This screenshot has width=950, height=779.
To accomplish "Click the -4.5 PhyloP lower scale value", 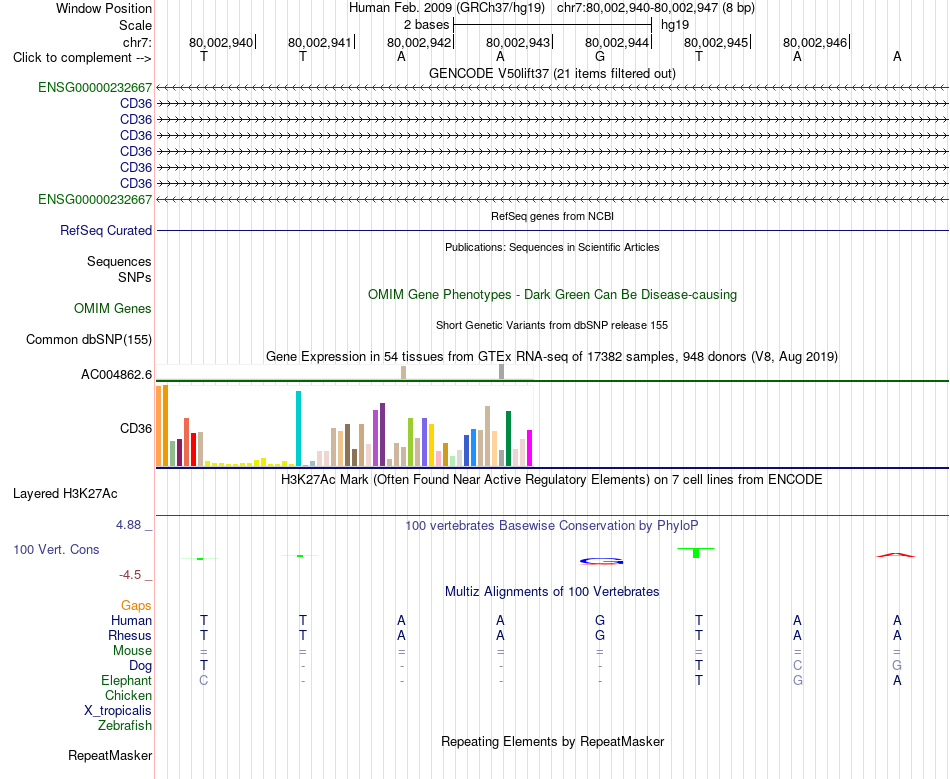I will pyautogui.click(x=130, y=575).
